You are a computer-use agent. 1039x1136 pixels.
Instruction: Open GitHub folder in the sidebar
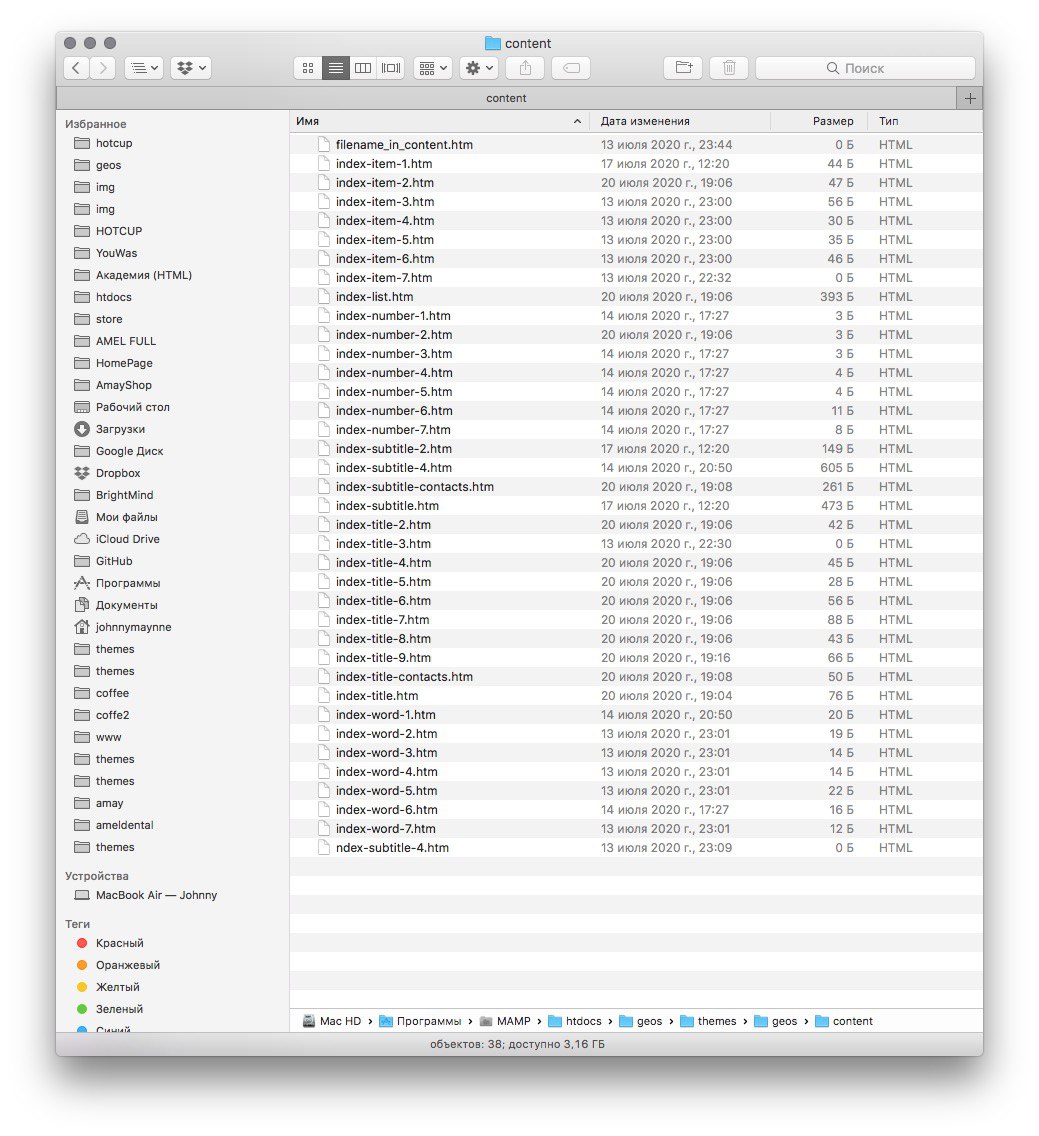click(x=114, y=561)
